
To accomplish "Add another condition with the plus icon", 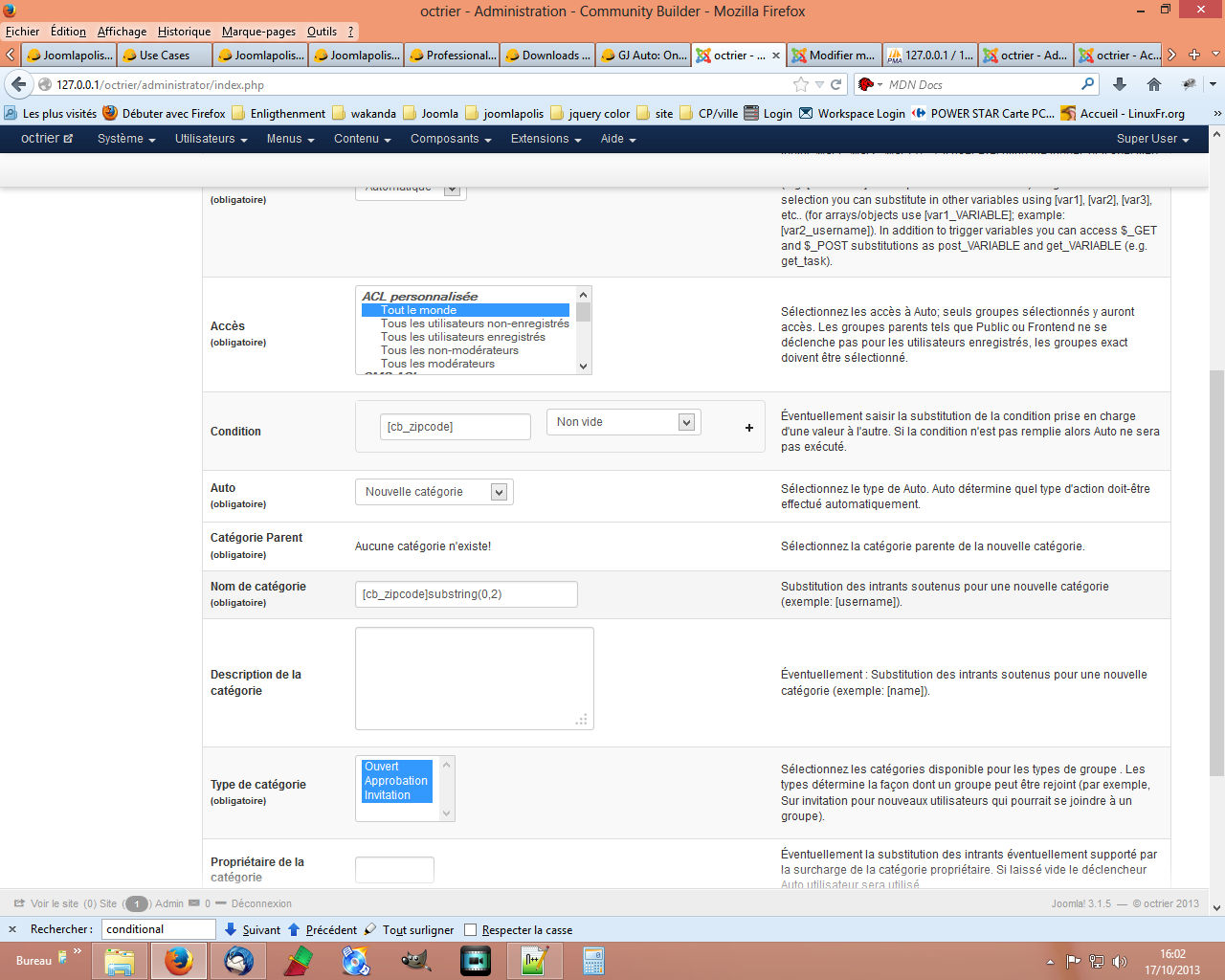I will (749, 428).
